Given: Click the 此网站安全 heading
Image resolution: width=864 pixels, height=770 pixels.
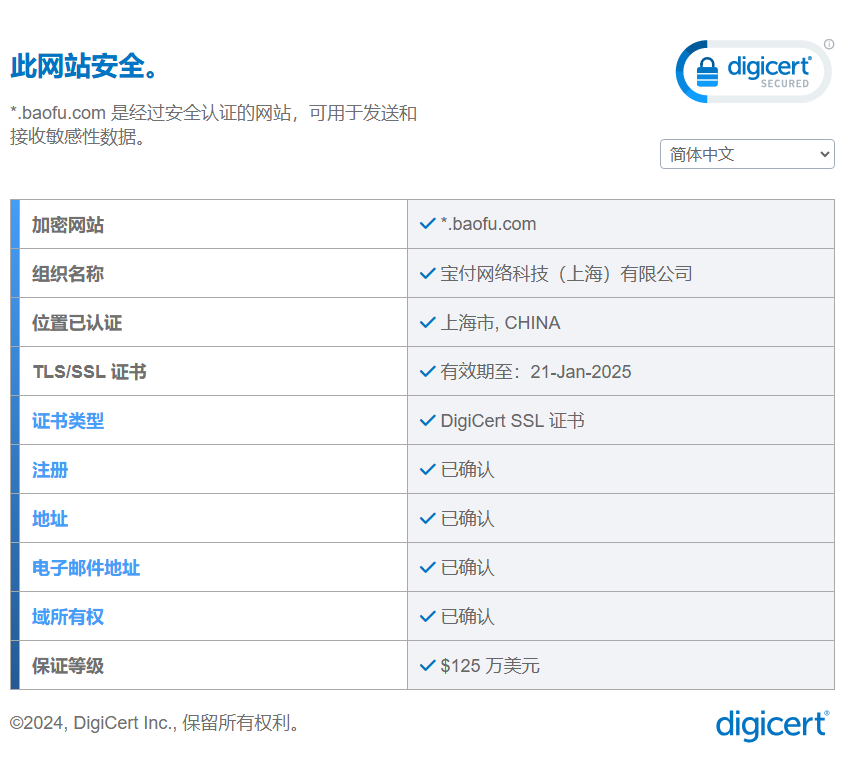Looking at the screenshot, I should point(85,66).
